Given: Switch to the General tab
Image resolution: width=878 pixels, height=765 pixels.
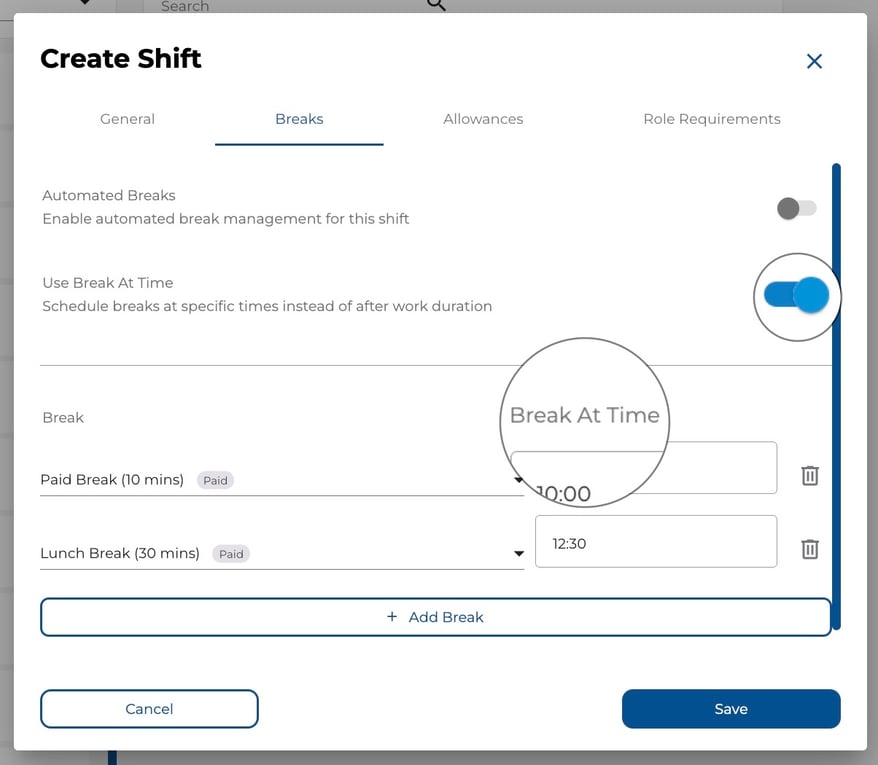Looking at the screenshot, I should coord(127,119).
